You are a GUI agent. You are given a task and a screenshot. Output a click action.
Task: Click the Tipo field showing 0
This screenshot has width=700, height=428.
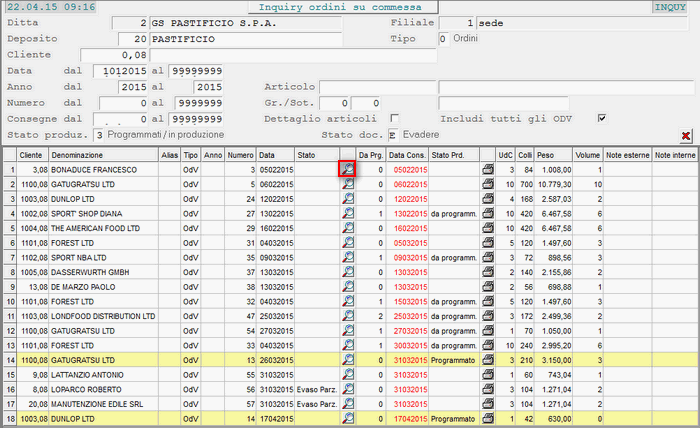coord(443,39)
